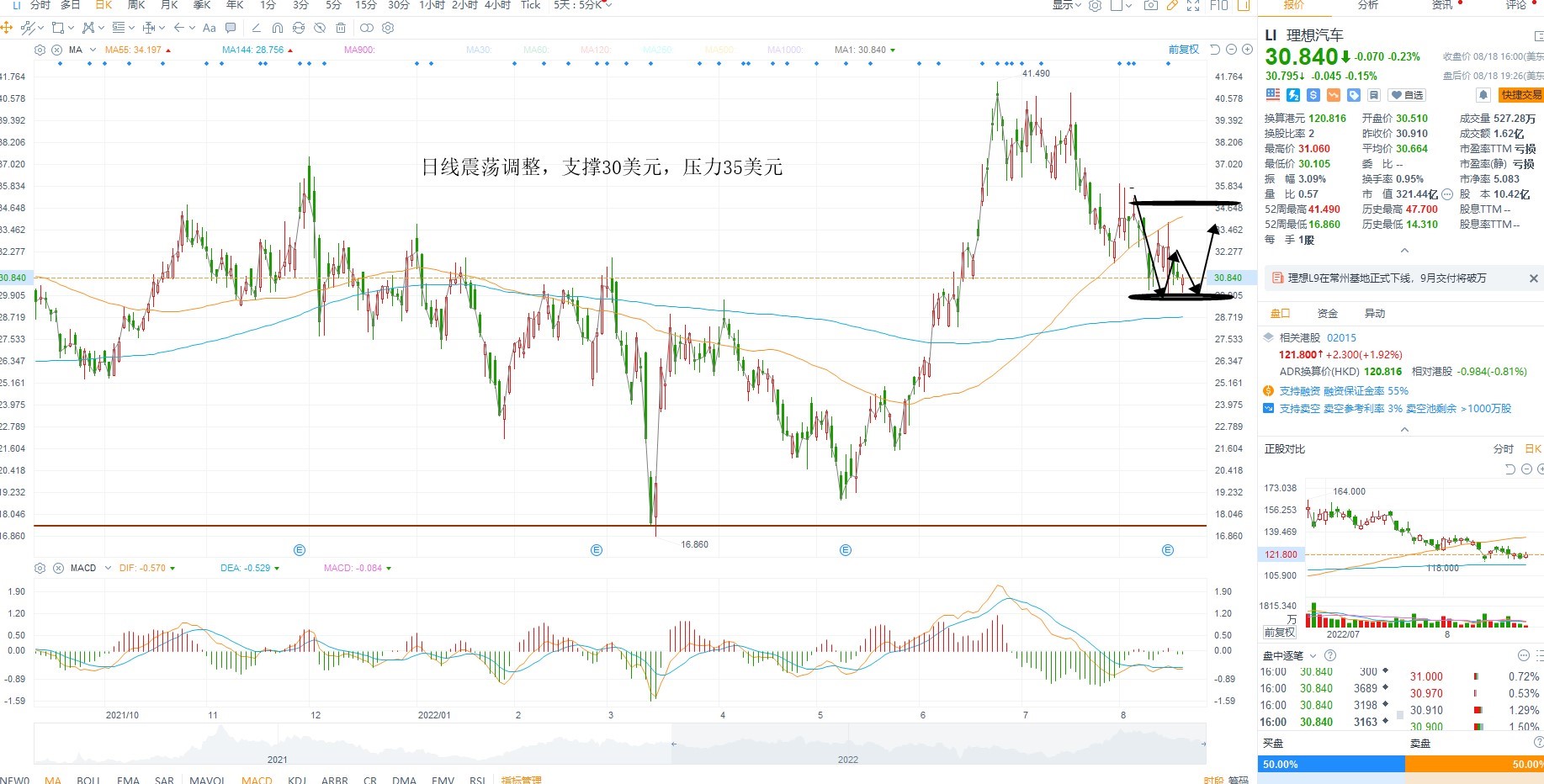Click the help question mark beside 盘中逐笔
1544x784 pixels.
click(1330, 655)
